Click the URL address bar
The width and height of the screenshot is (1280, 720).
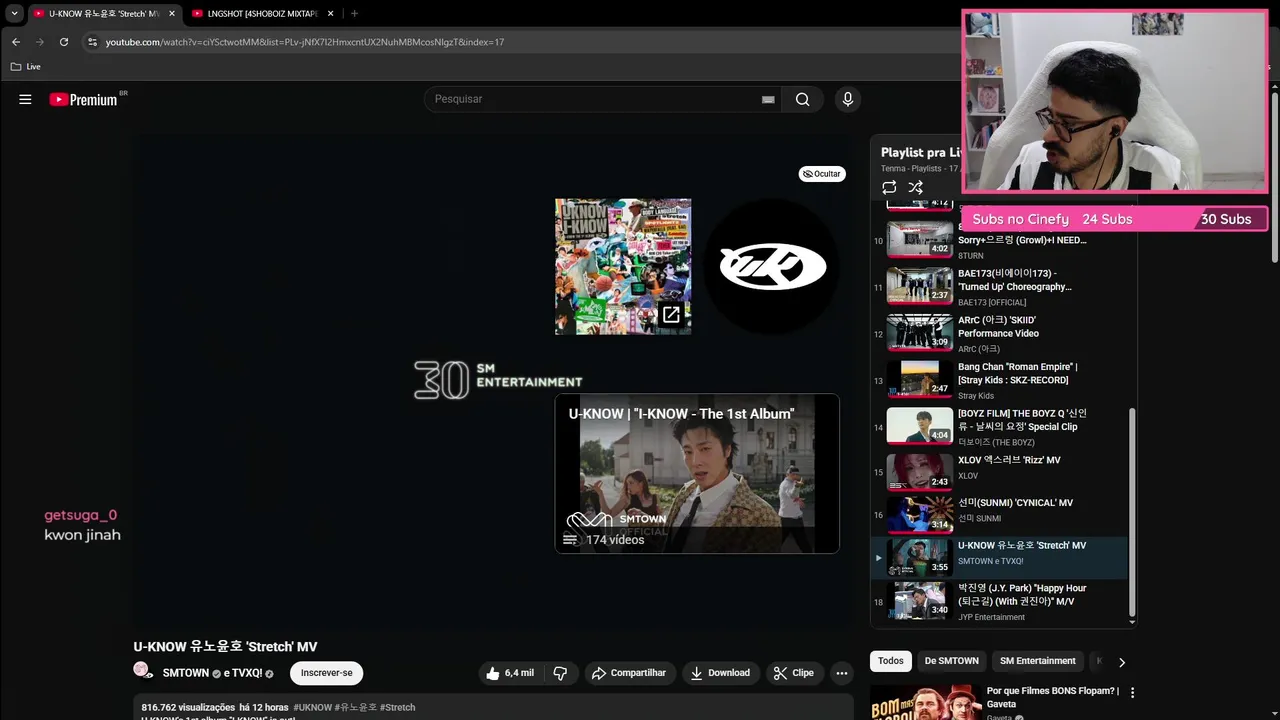pos(520,42)
